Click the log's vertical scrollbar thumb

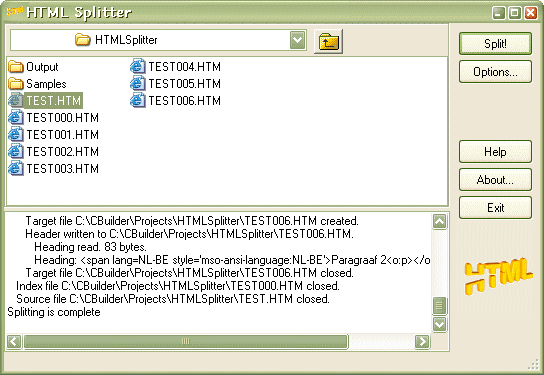(x=440, y=306)
